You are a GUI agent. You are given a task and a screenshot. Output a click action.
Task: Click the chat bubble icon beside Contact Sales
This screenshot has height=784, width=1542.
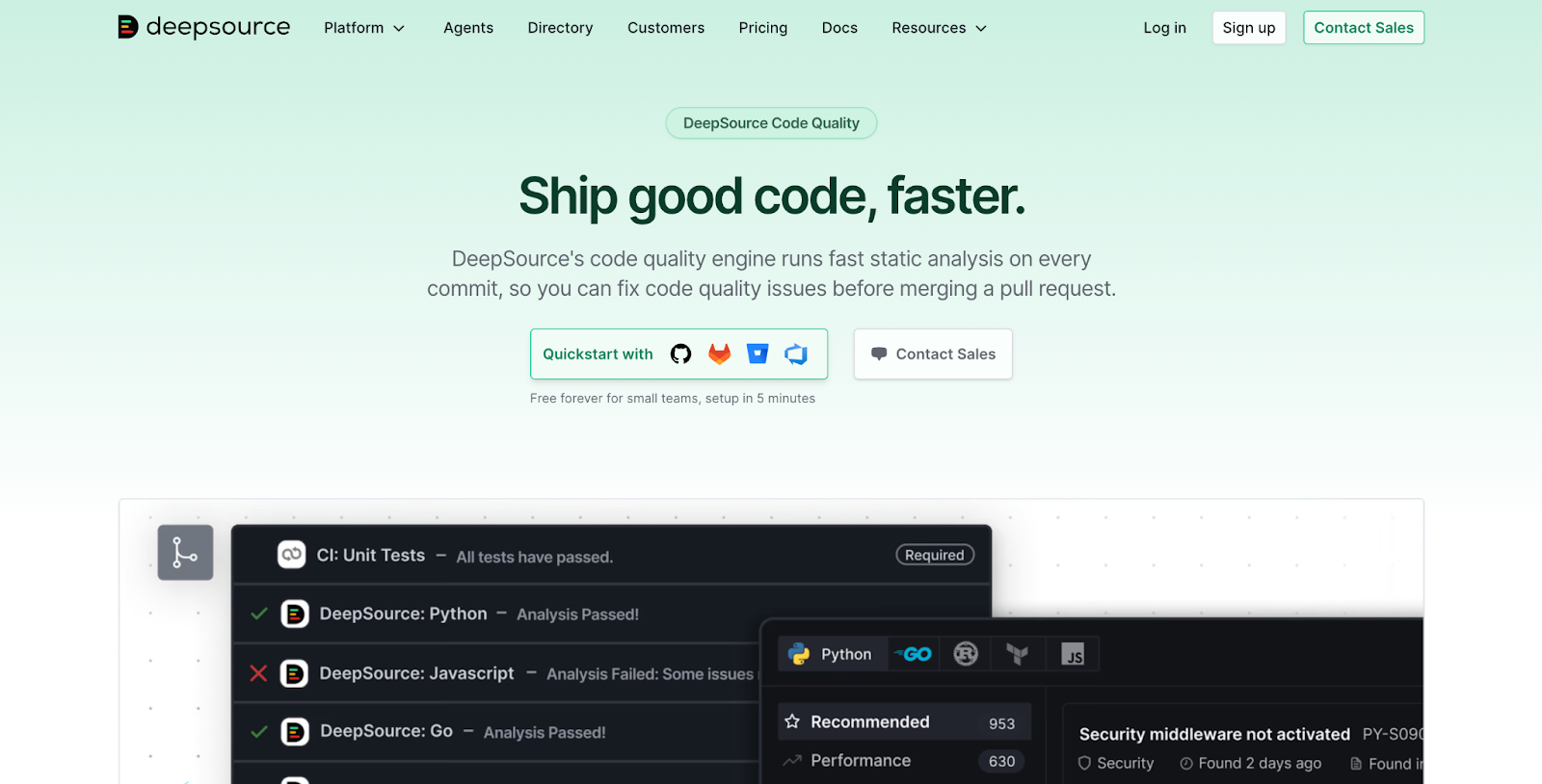[x=879, y=353]
